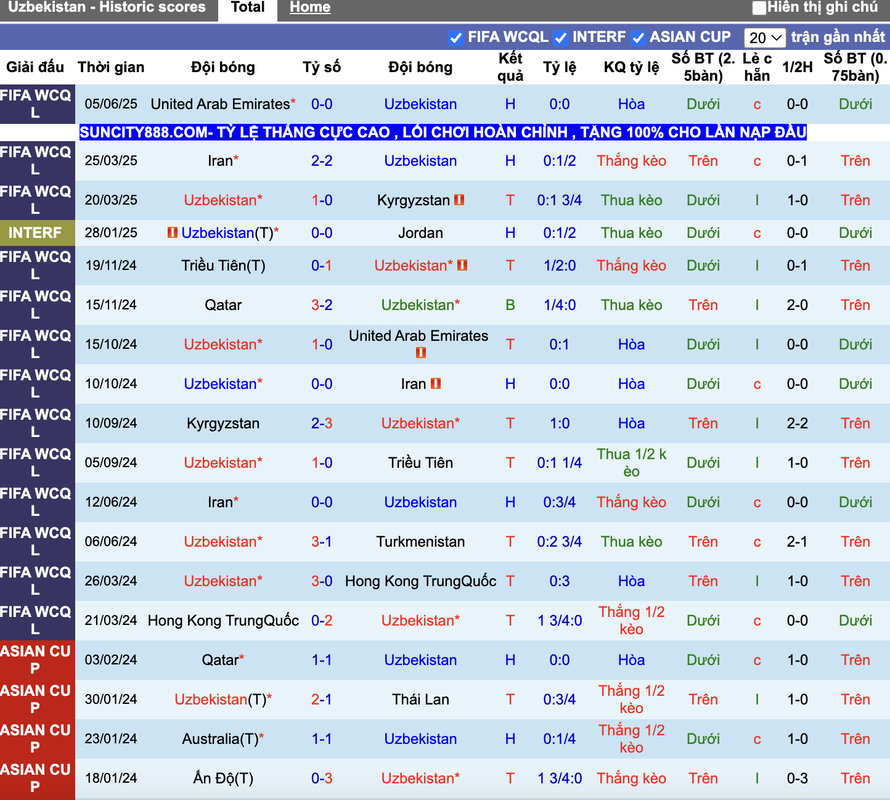Enable the 'Hiện thị ghi chú' checkbox
Image resolution: width=890 pixels, height=800 pixels.
coord(759,7)
